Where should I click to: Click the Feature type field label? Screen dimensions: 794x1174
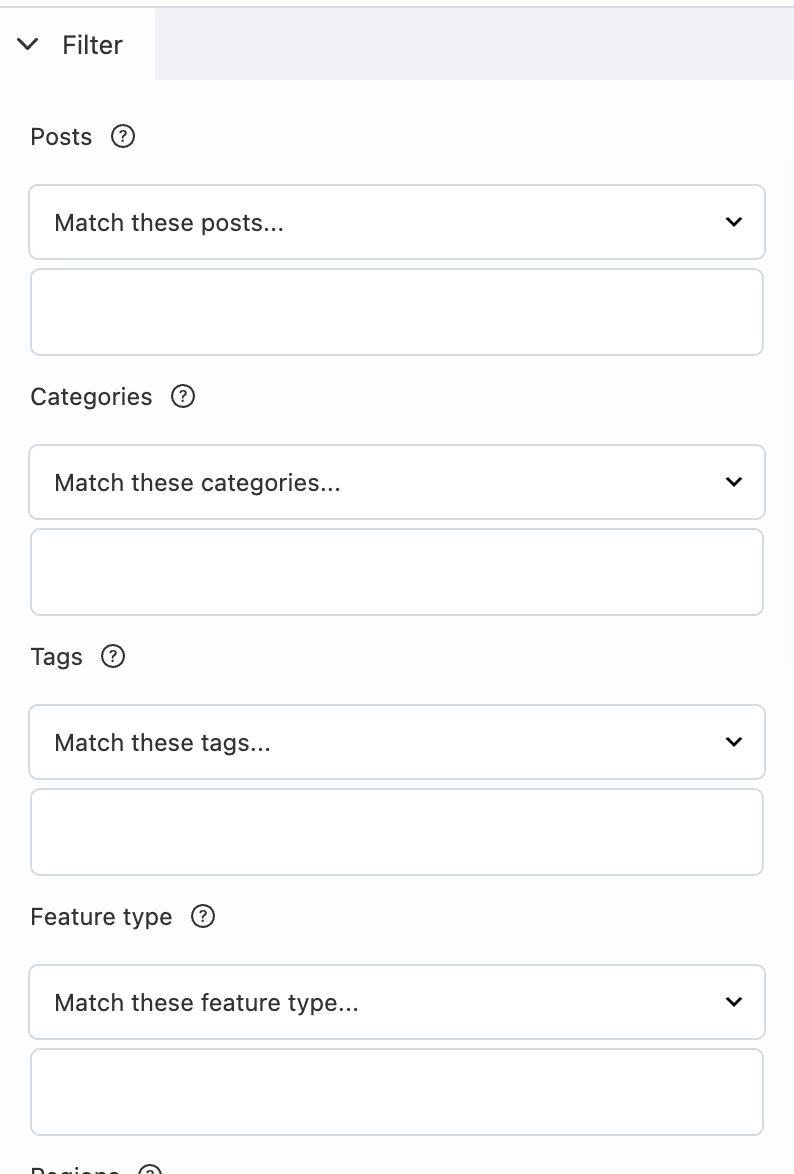point(101,917)
